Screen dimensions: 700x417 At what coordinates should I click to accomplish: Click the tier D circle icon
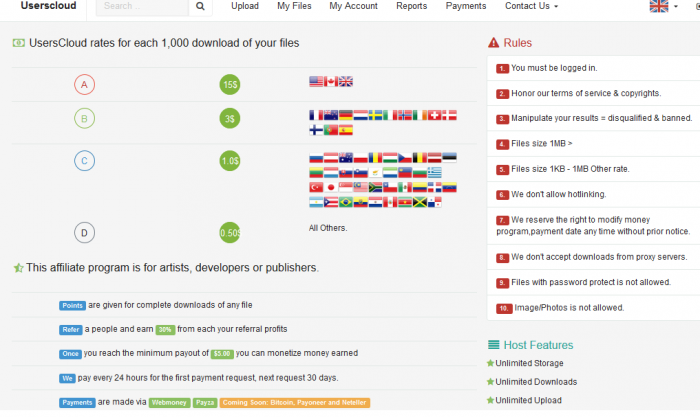tap(84, 233)
